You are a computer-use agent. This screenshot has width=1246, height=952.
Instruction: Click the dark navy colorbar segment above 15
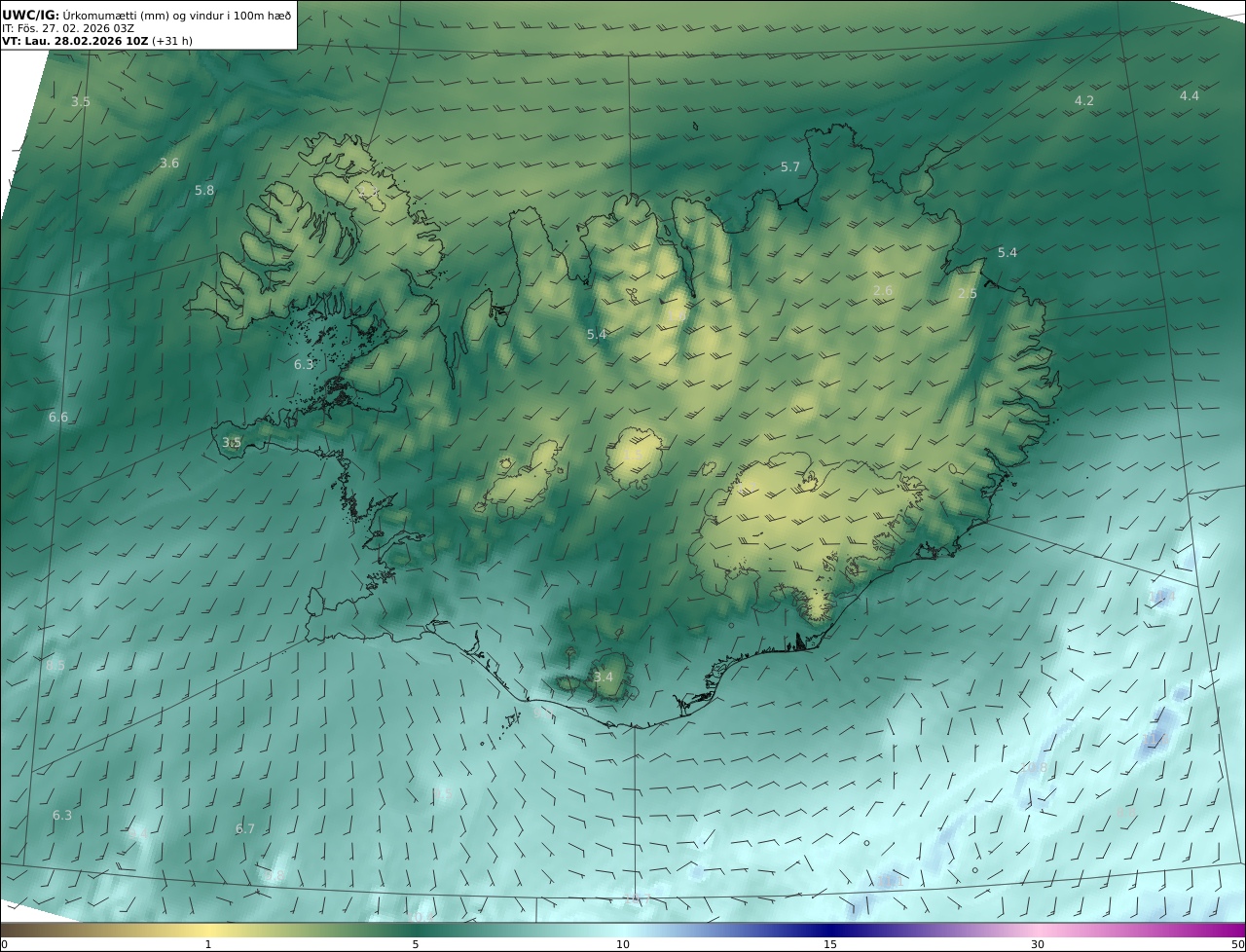tap(830, 930)
